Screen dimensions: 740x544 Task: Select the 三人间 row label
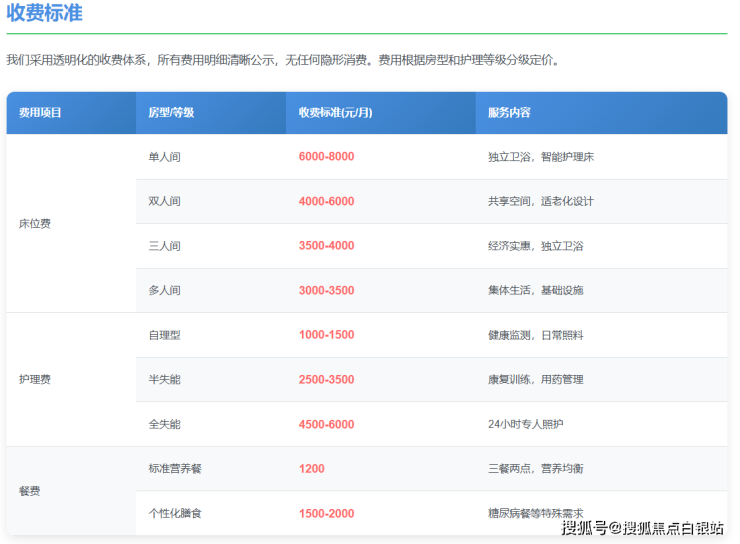164,246
